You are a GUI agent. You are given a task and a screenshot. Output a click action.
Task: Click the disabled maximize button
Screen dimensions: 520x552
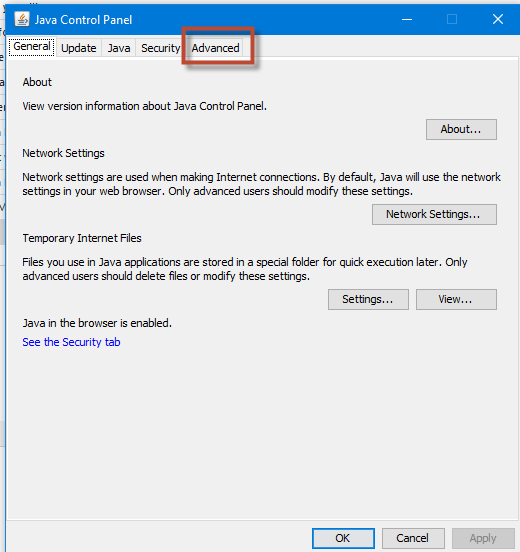[x=452, y=19]
